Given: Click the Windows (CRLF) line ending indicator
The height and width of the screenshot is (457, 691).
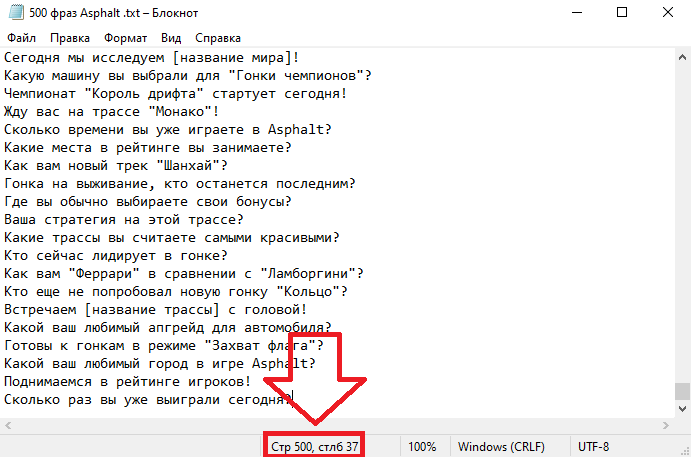Looking at the screenshot, I should pyautogui.click(x=501, y=447).
